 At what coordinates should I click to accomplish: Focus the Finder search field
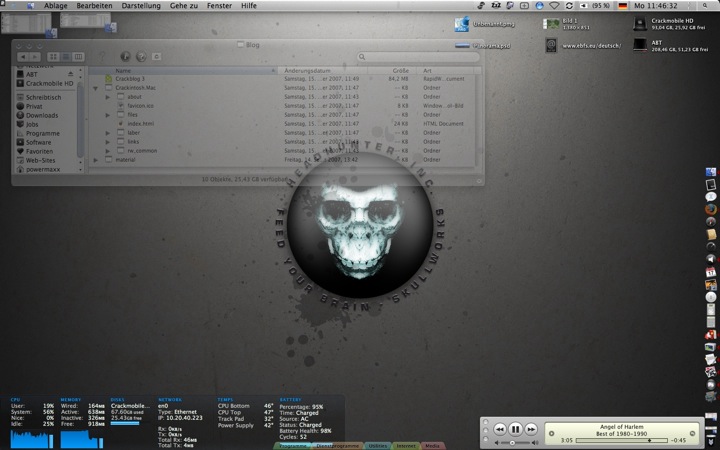click(x=418, y=56)
